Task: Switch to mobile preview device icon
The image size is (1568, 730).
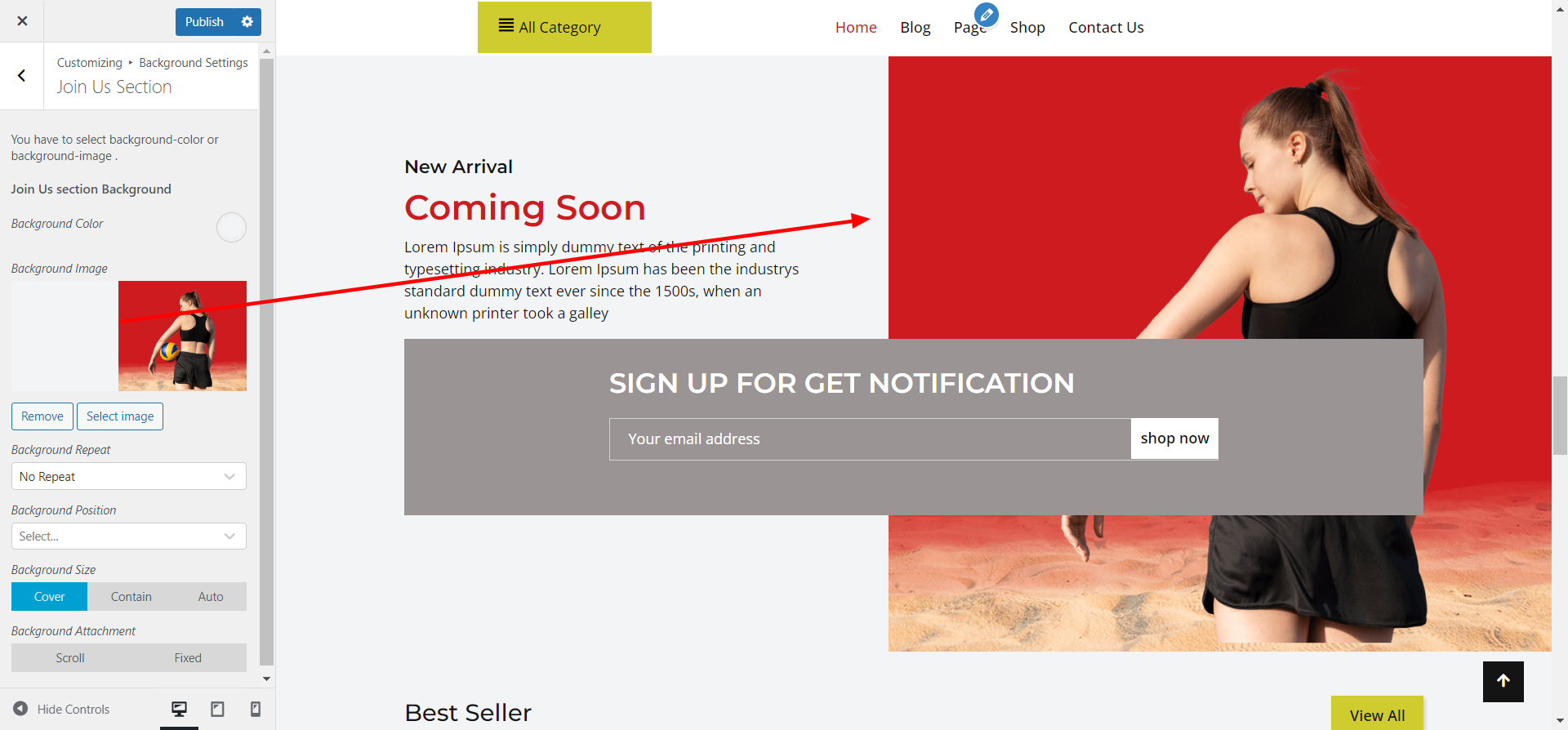Action: click(256, 709)
